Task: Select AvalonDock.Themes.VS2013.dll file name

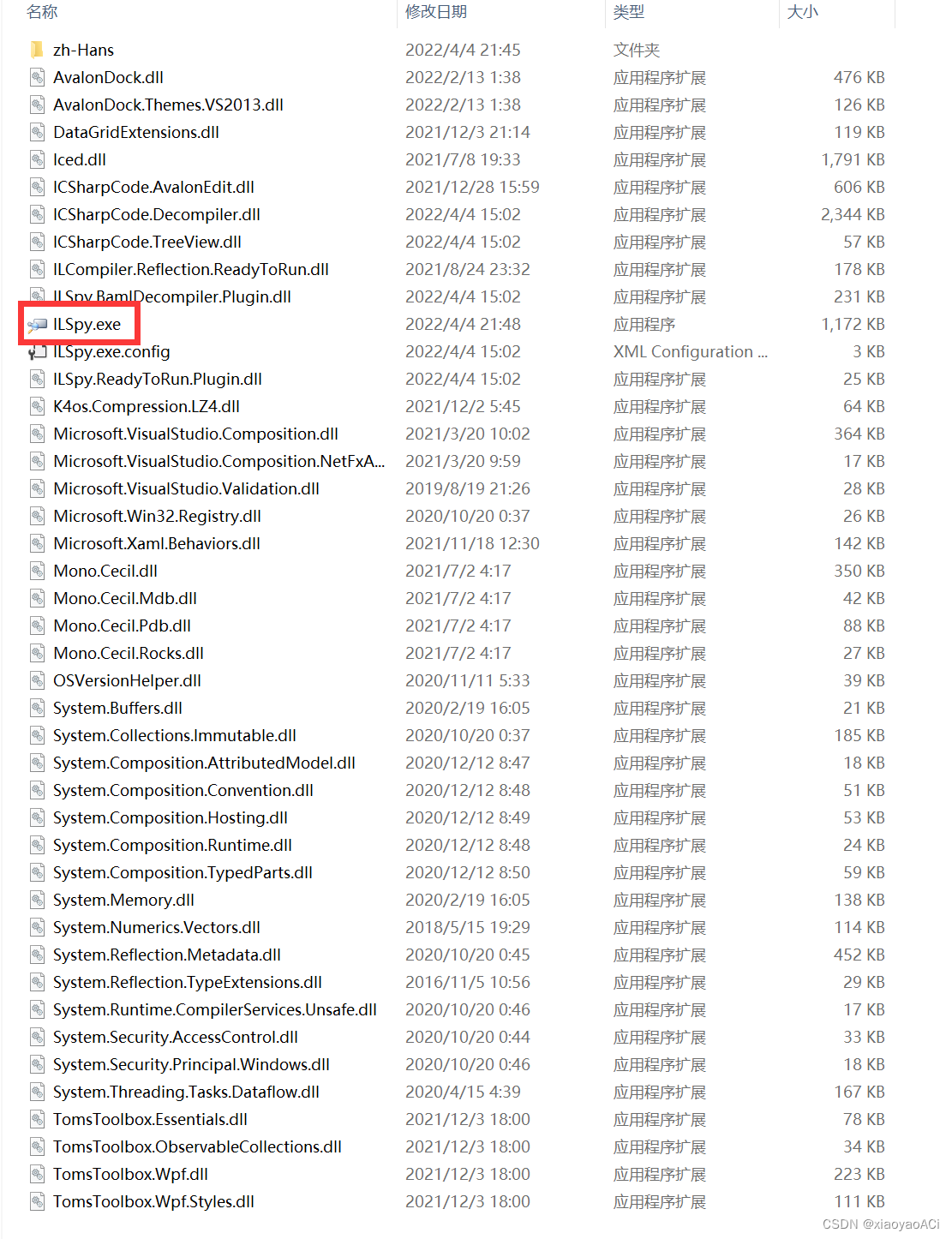Action: click(168, 105)
